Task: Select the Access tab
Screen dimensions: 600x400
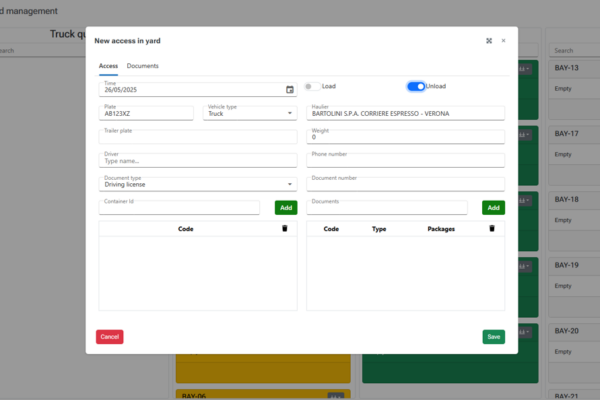Action: (x=108, y=66)
